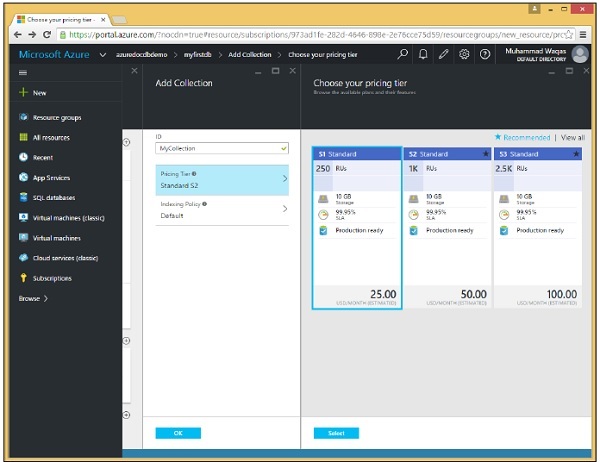
Task: Collapse the sidebar with hamburger menu
Action: [x=23, y=73]
